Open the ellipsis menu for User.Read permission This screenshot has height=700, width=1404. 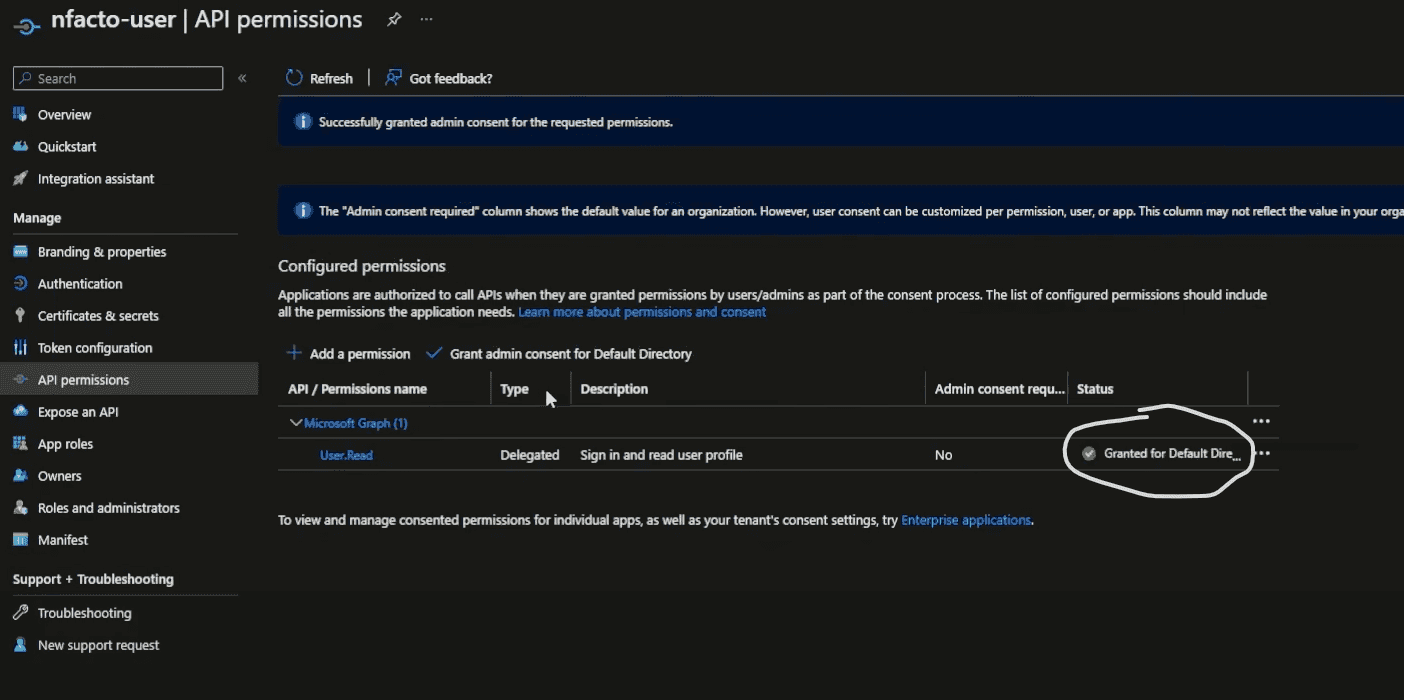tap(1261, 453)
